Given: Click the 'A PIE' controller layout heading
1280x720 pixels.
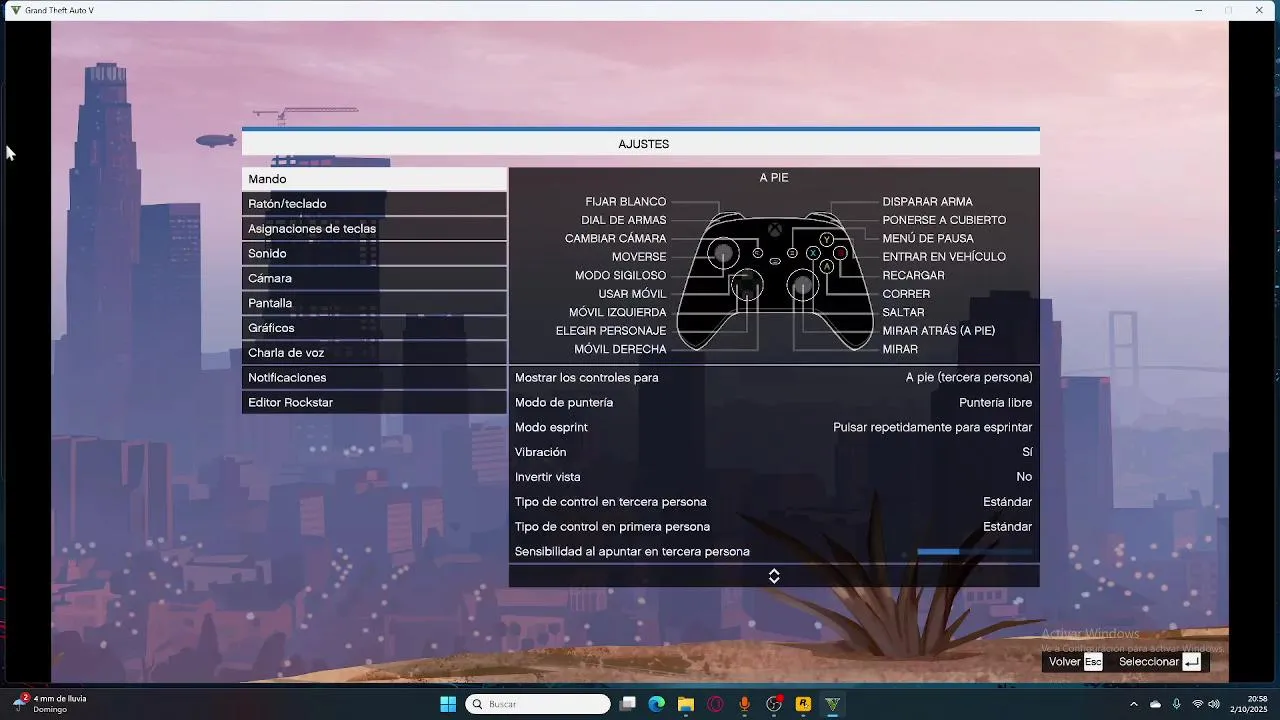Looking at the screenshot, I should point(774,178).
